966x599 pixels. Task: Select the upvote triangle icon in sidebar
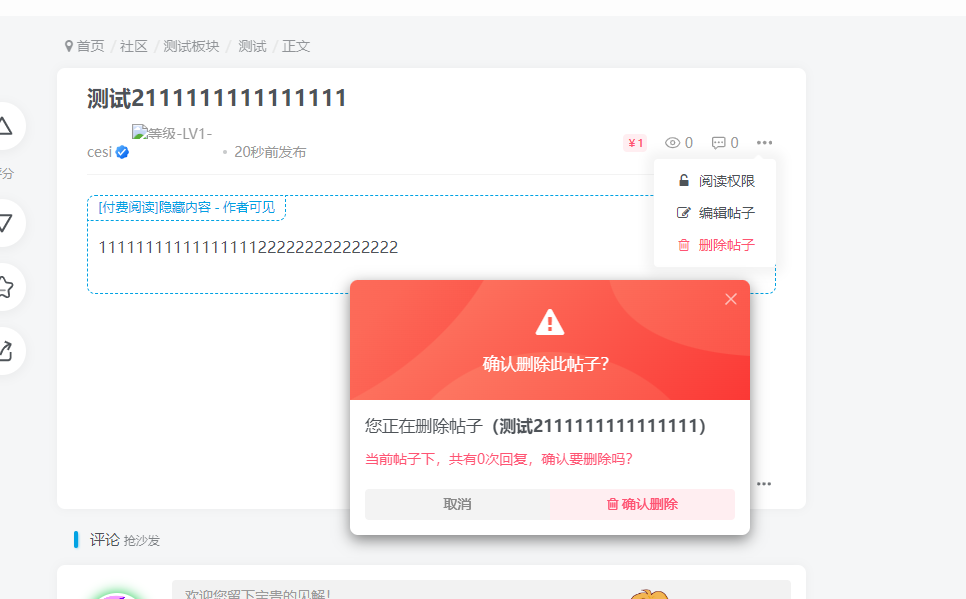pos(5,126)
